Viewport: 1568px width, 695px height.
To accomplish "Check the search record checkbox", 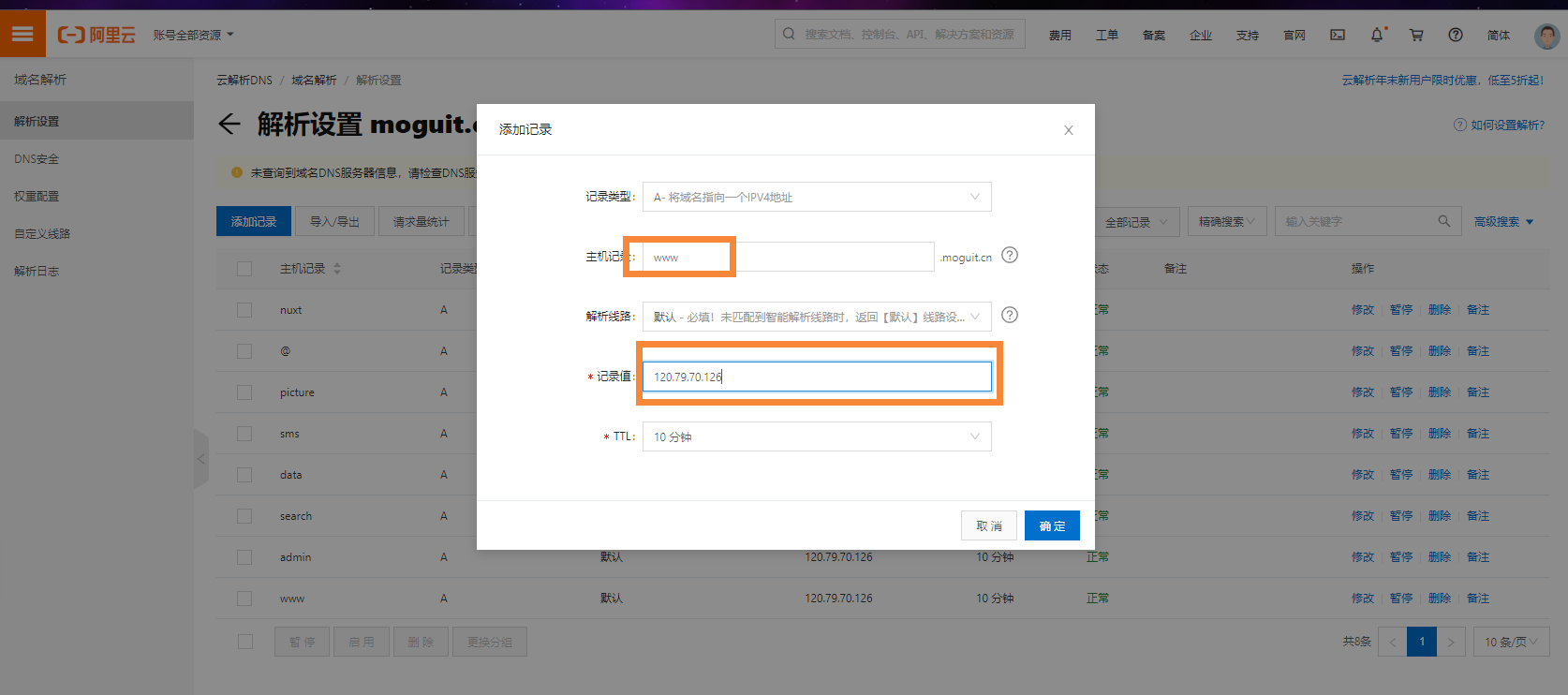I will pos(244,516).
